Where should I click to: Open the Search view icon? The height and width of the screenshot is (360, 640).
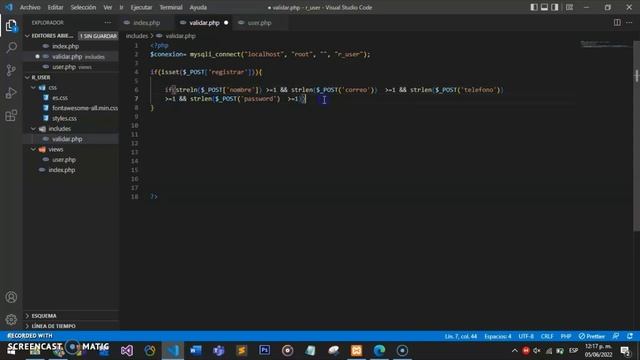pos(11,48)
